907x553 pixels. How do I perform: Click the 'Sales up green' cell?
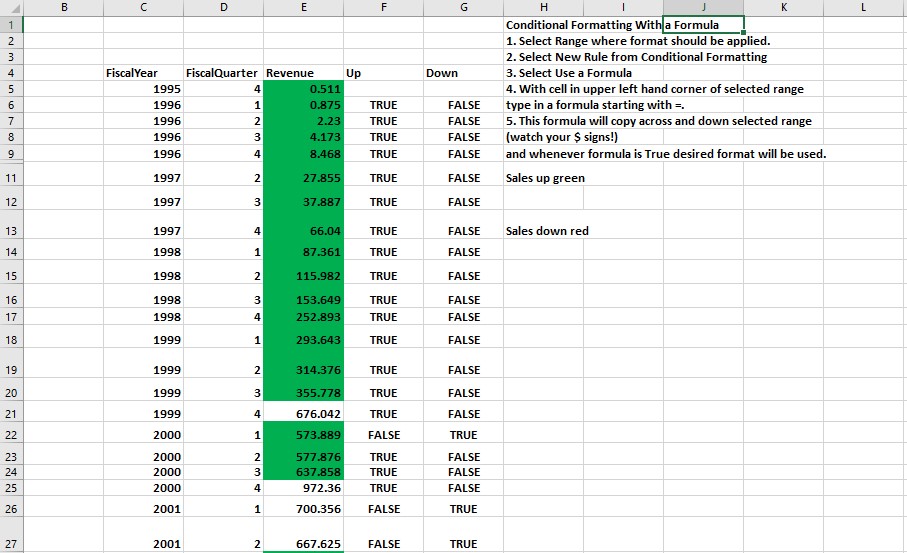[545, 178]
